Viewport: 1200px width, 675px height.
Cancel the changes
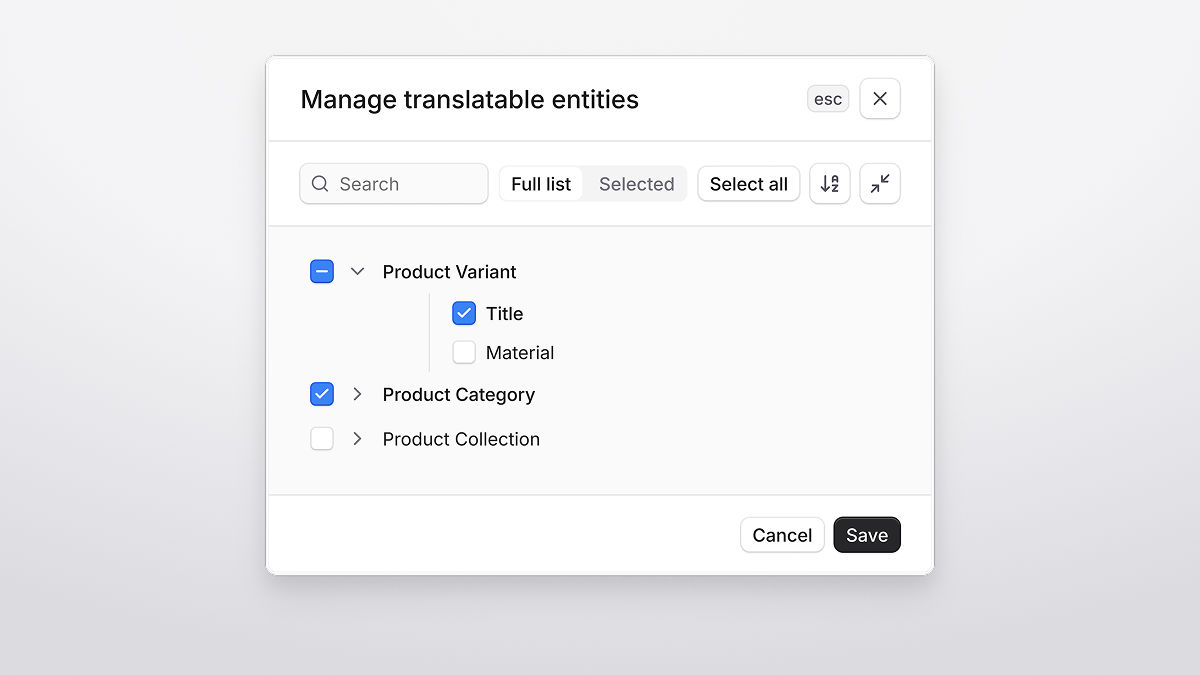coord(782,534)
